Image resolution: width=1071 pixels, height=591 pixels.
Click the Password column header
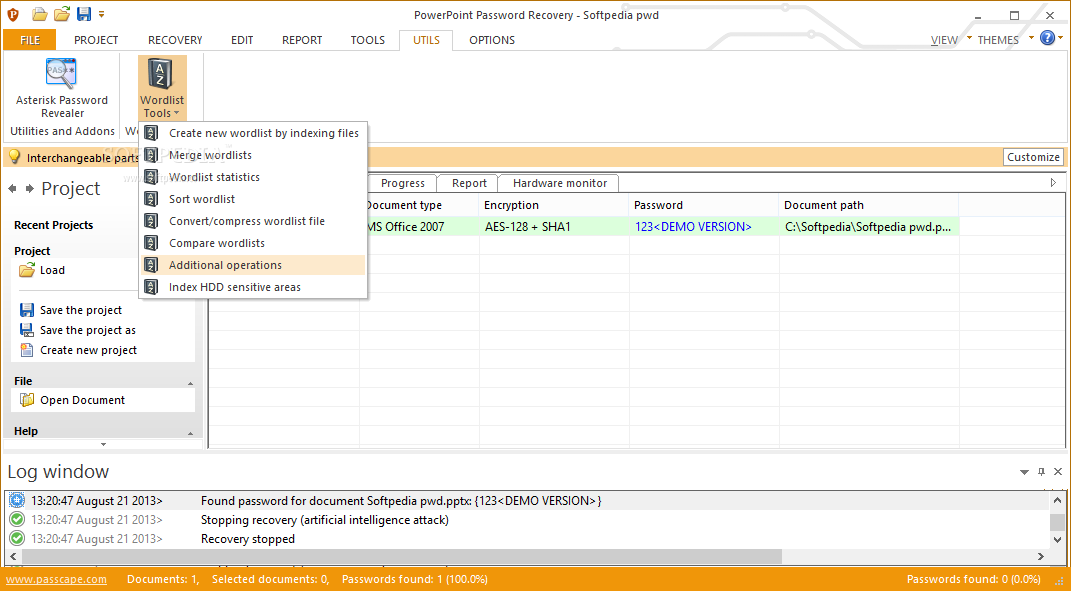pyautogui.click(x=704, y=205)
